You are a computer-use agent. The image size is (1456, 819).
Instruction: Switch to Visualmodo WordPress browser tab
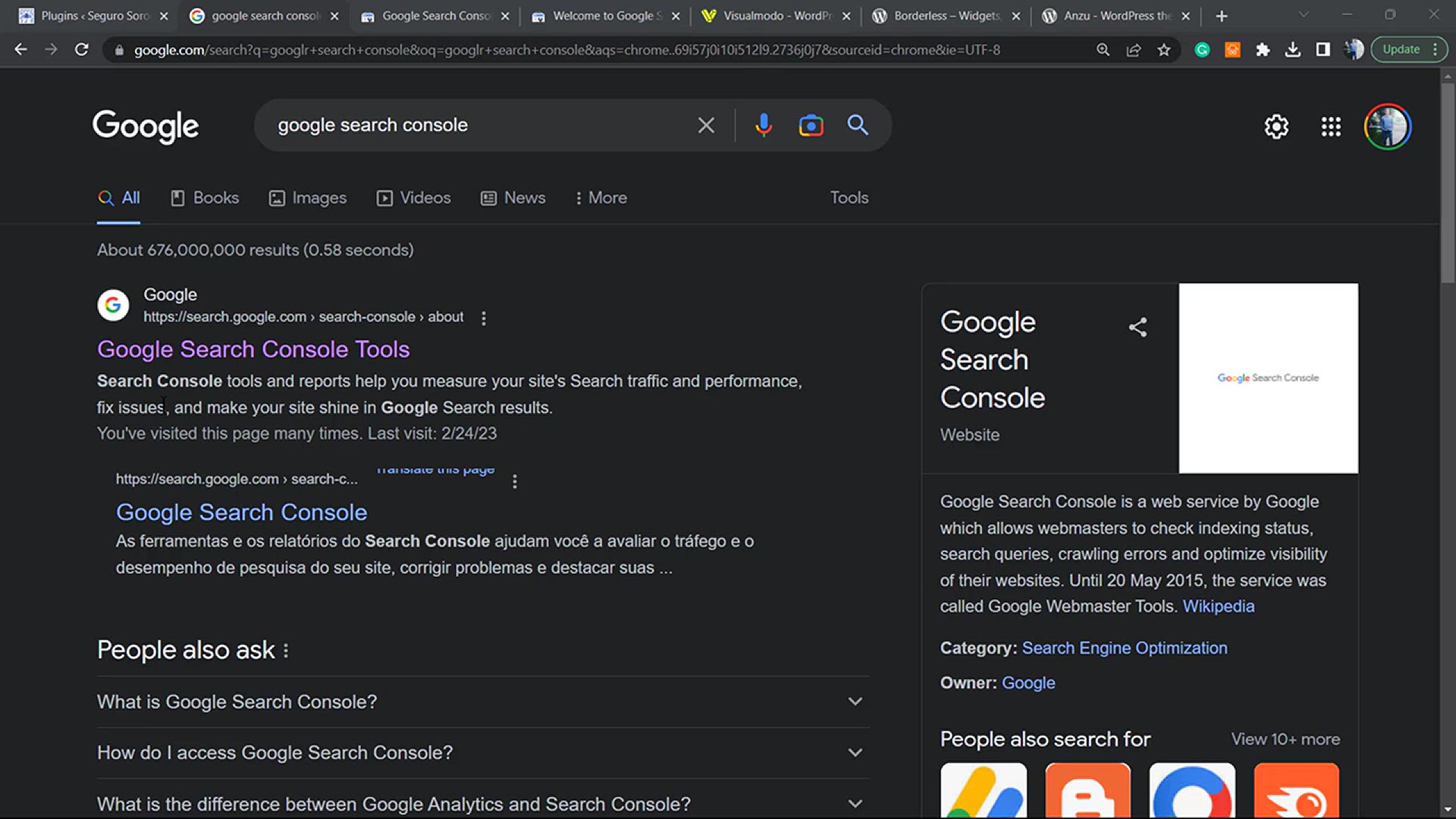coord(775,16)
